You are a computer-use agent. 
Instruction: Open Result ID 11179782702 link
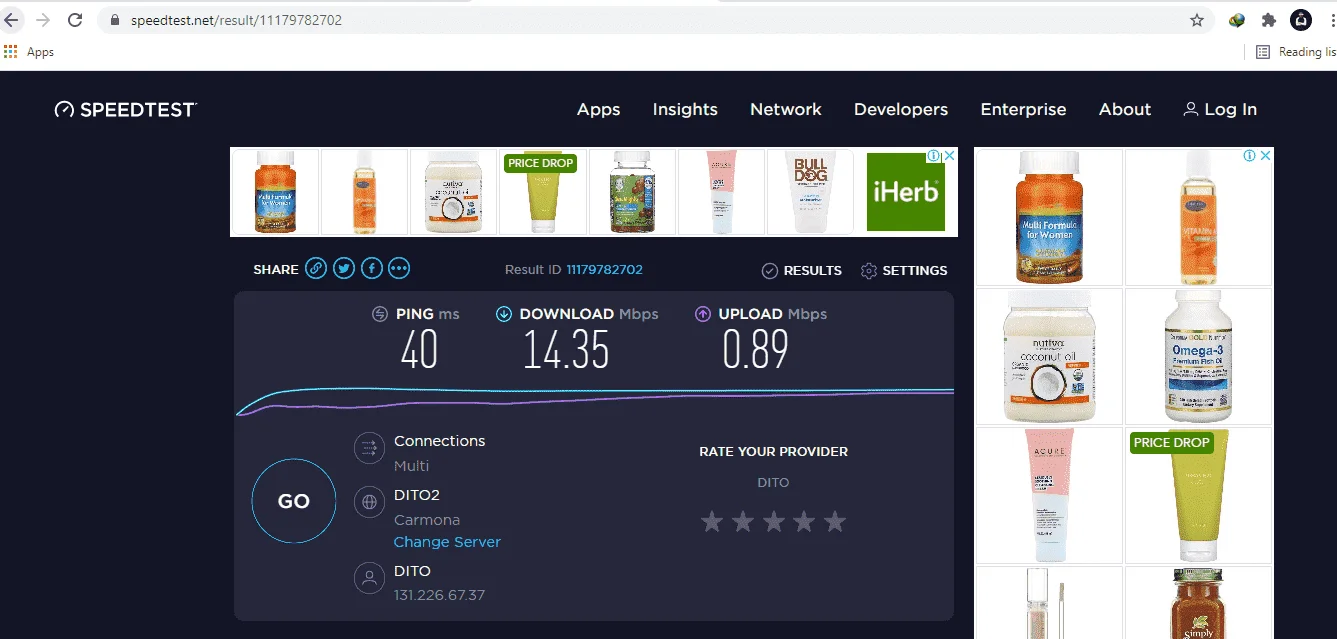pos(604,270)
